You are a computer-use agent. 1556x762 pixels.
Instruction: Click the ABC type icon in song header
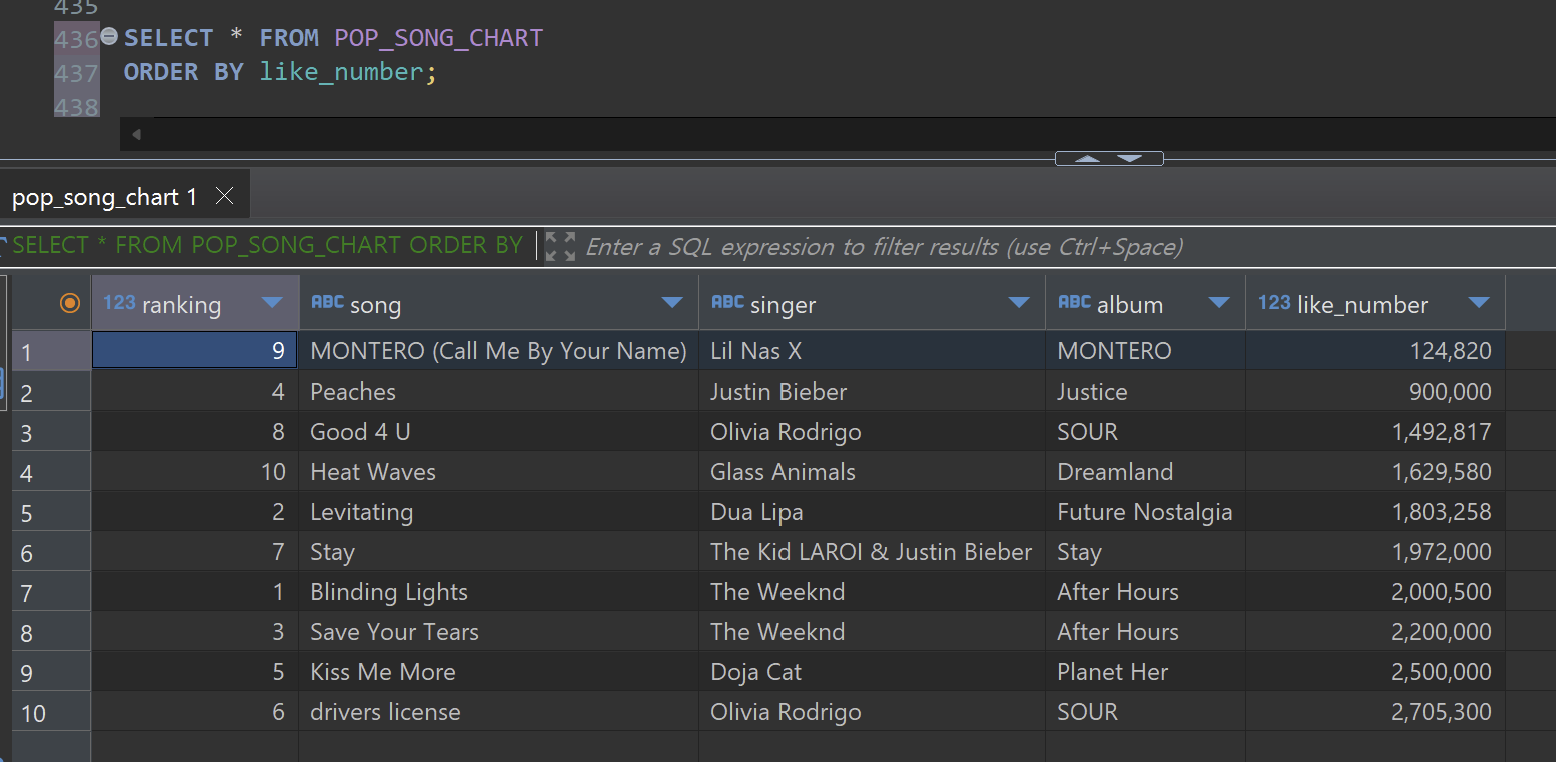(x=328, y=302)
